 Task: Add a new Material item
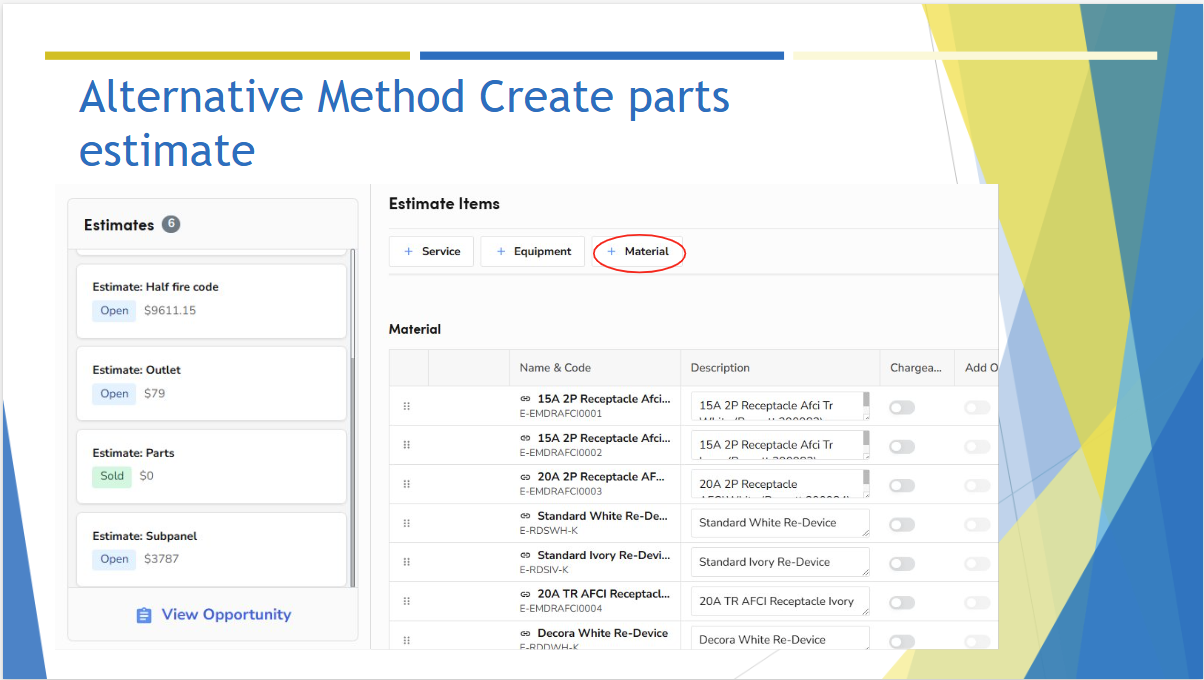coord(638,252)
